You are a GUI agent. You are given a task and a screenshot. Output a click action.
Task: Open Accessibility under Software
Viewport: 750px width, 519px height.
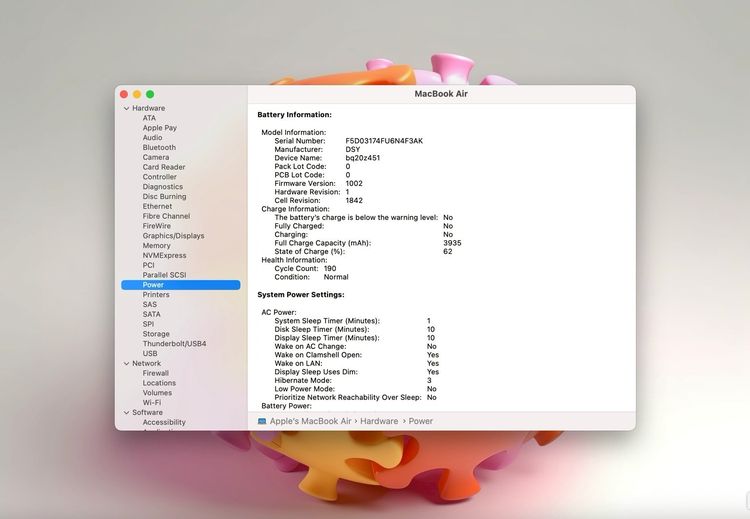click(163, 422)
